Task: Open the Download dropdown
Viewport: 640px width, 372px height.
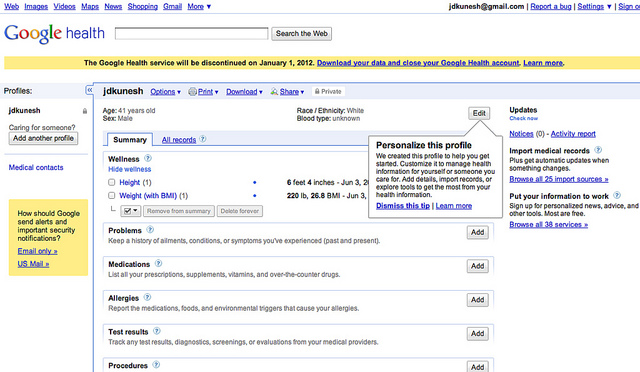Action: [244, 91]
